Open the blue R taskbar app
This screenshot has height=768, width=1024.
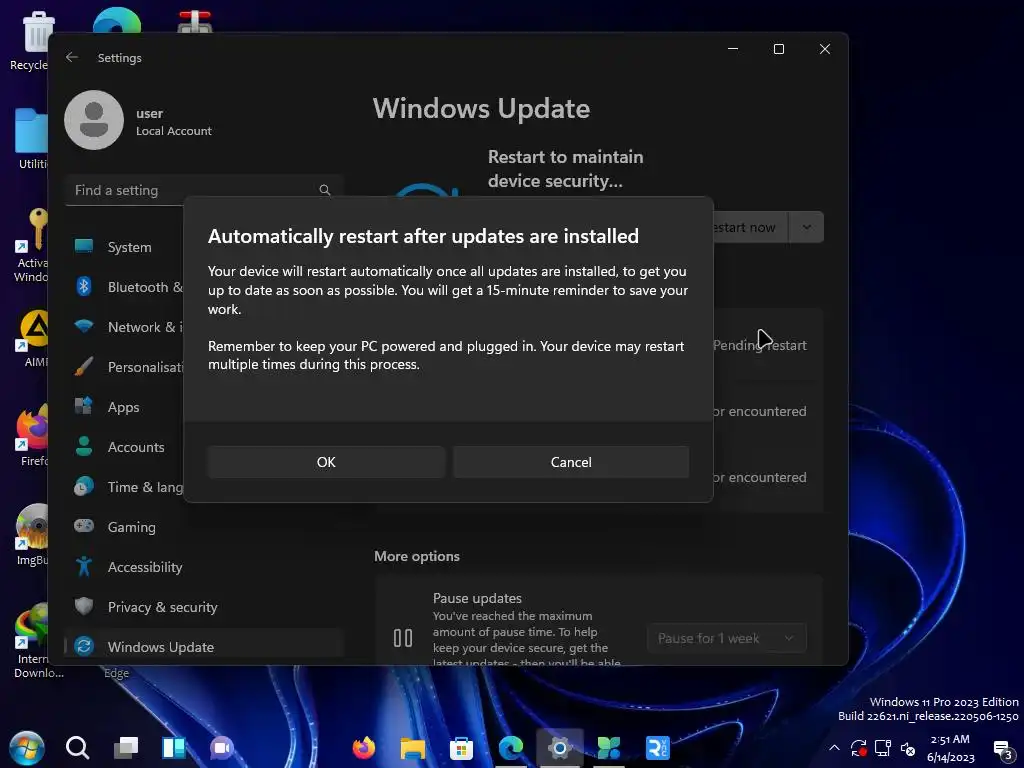[658, 748]
